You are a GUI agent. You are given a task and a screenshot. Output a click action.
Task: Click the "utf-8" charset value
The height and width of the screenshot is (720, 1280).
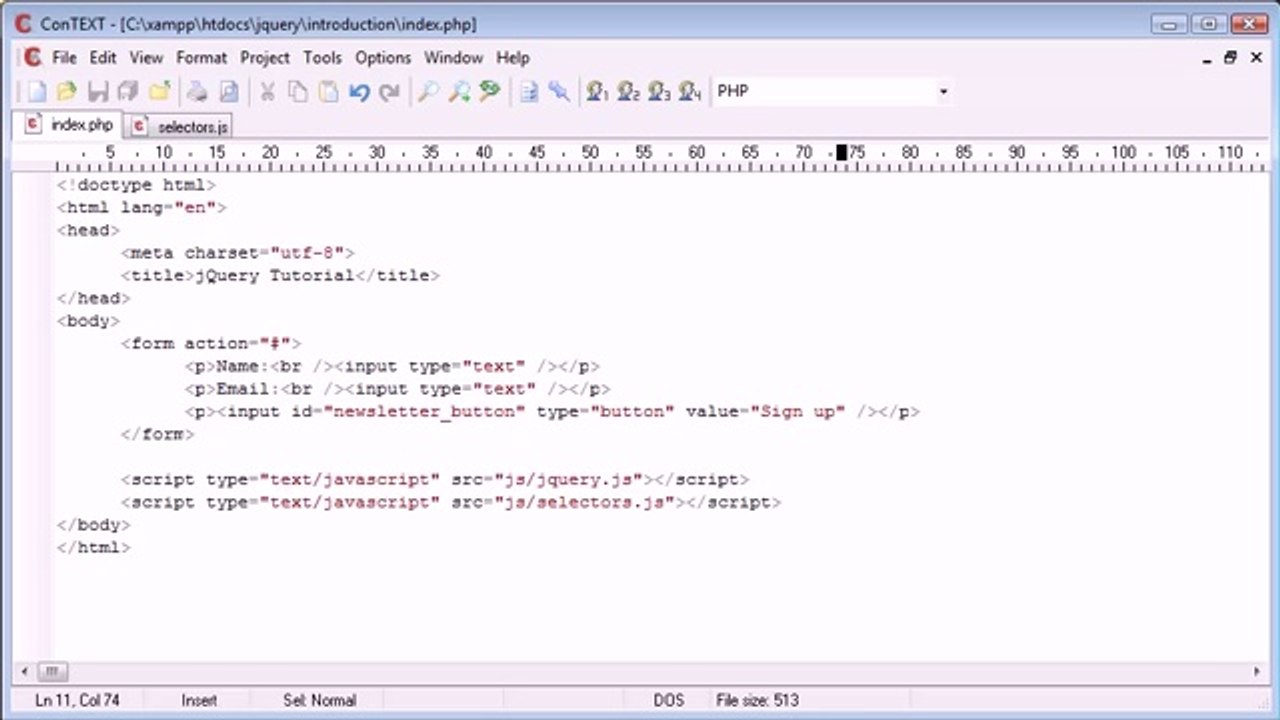tap(307, 253)
